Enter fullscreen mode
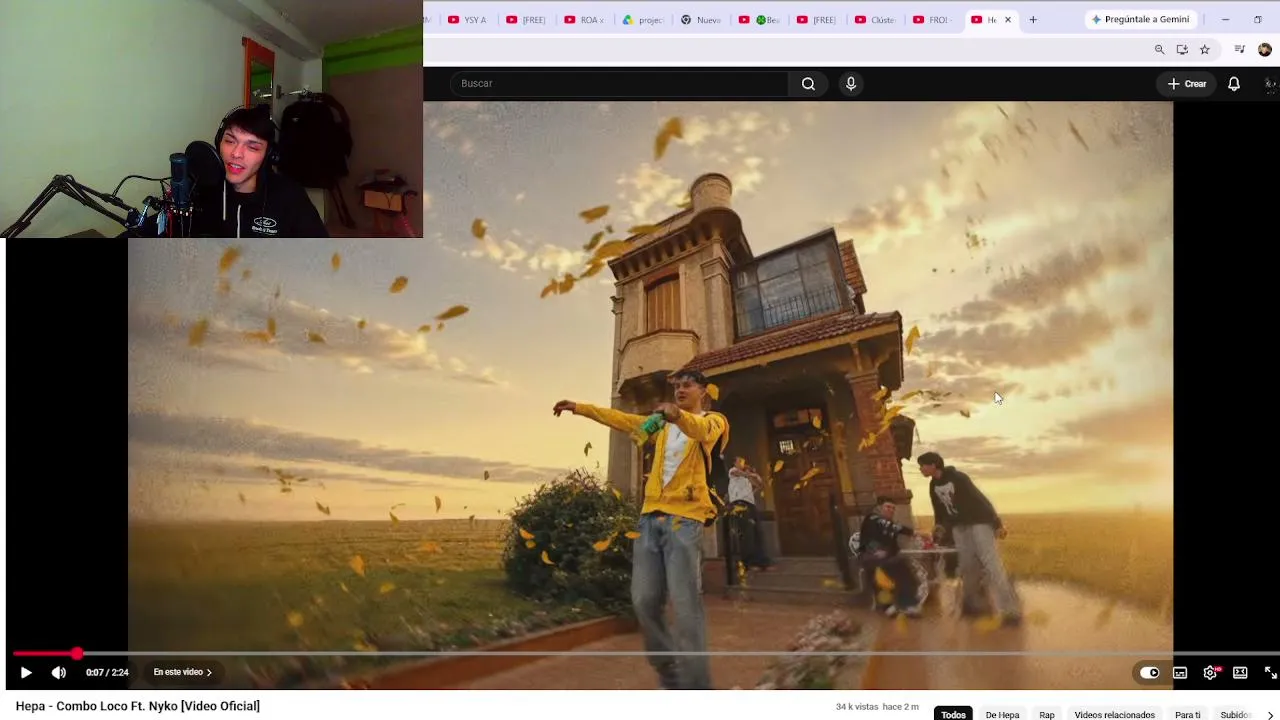 1270,673
